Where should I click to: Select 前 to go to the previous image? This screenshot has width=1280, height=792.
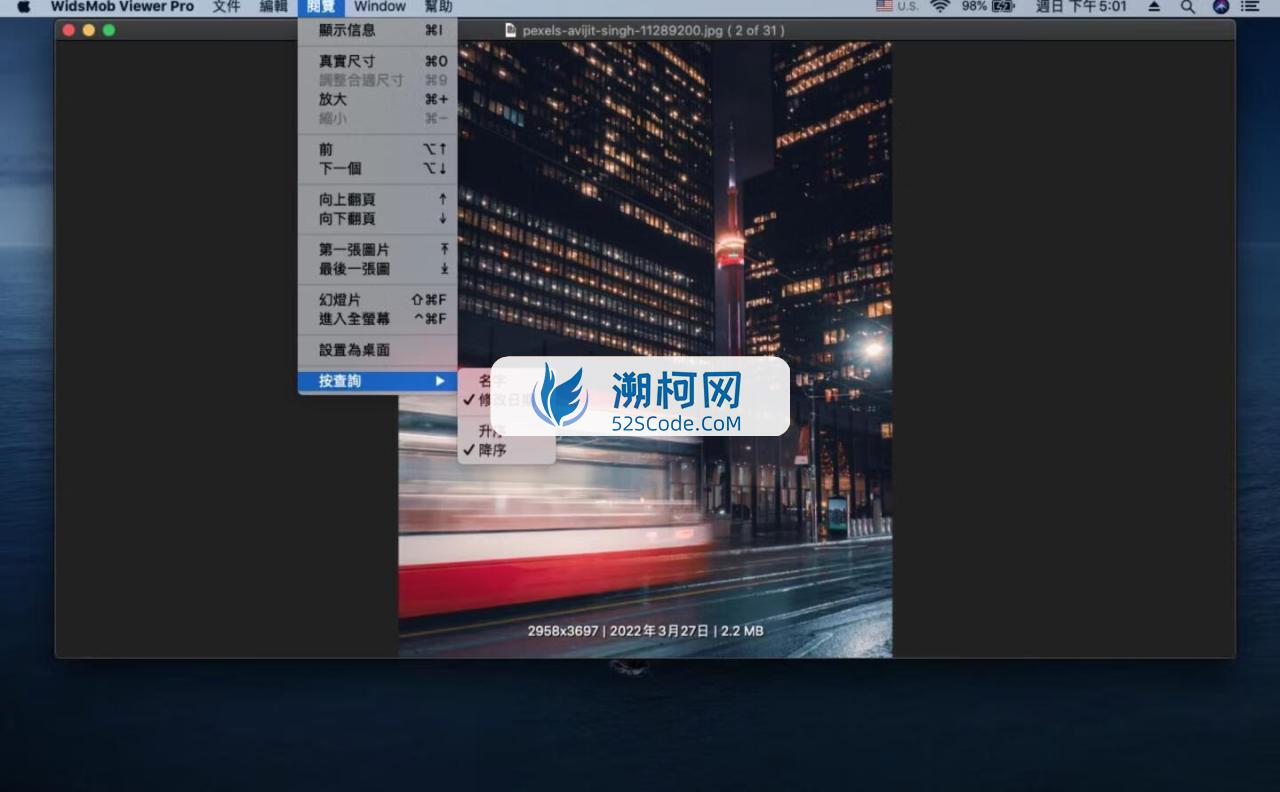click(377, 149)
